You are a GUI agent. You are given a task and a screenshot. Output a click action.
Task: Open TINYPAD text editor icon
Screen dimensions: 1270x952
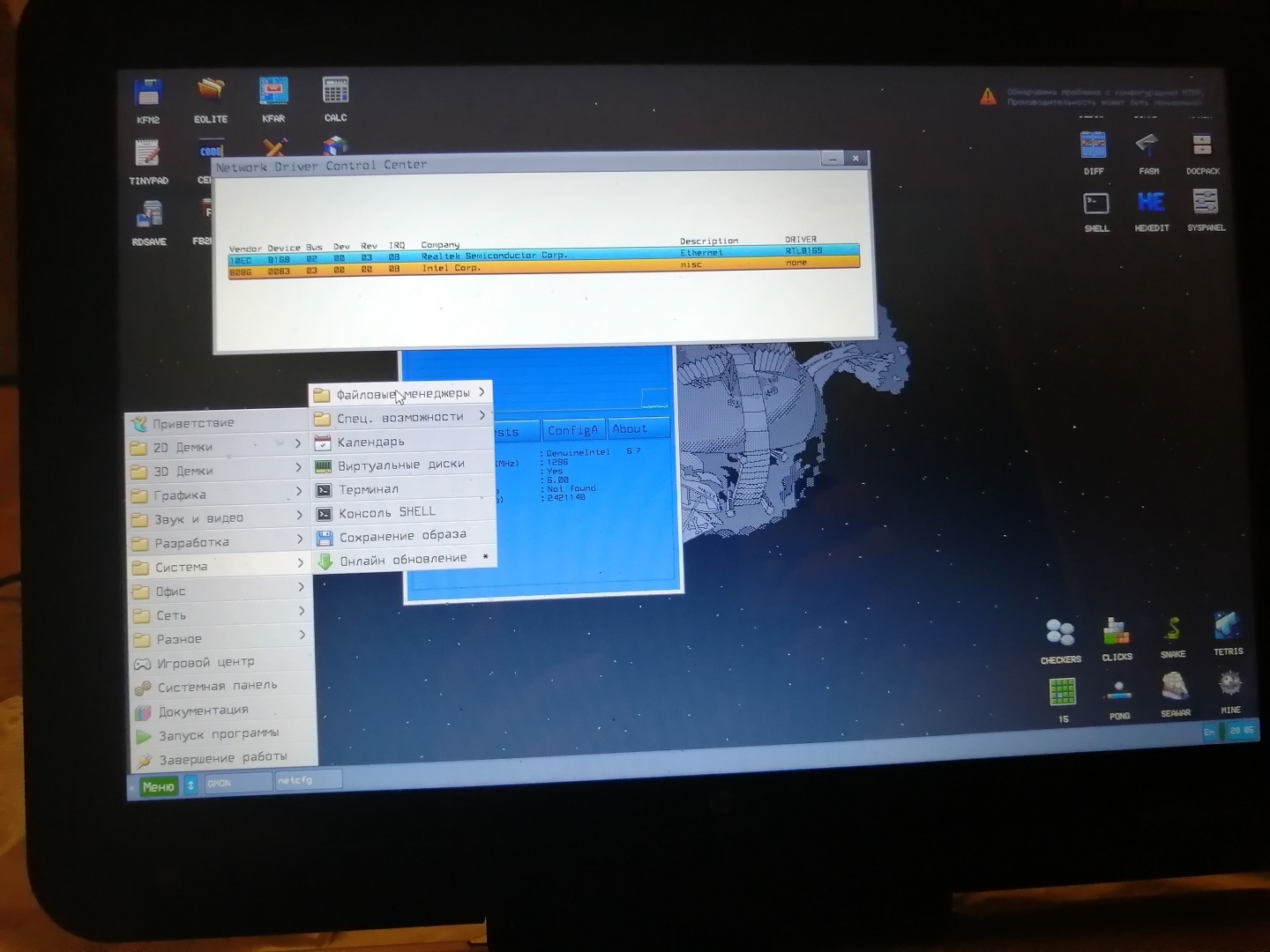pos(147,154)
